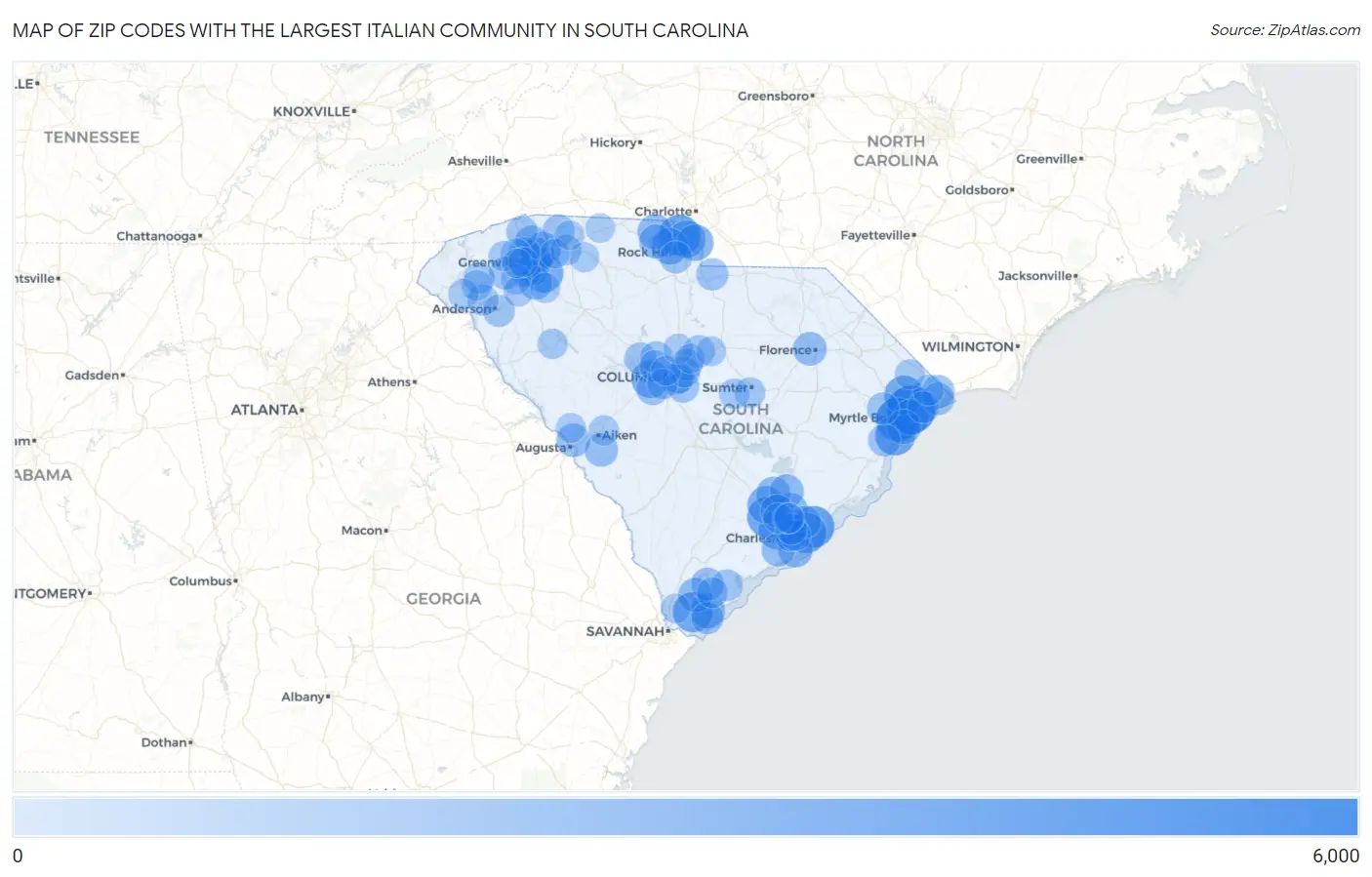Click the KNOXVILLE city label
The width and height of the screenshot is (1372, 877).
click(311, 111)
